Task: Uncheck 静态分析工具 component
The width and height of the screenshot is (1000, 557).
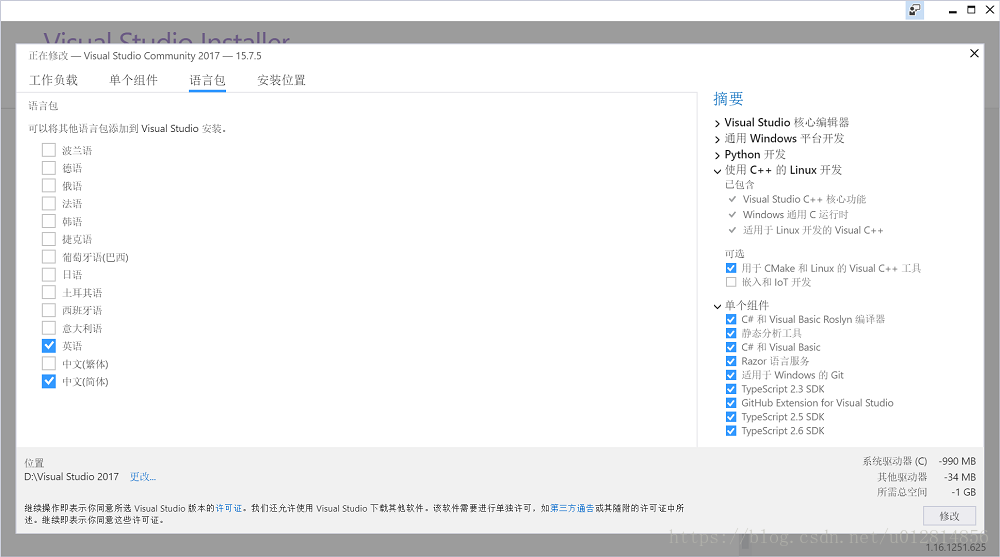Action: [731, 333]
